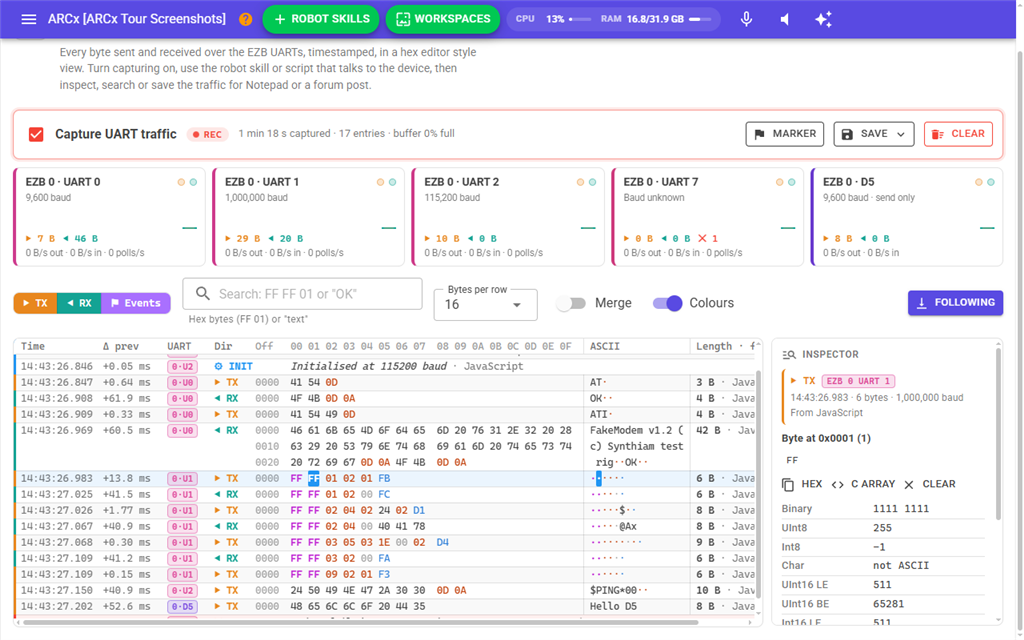Select the row with ASCII "$PING*00"
Screen dimensions: 1024x640
point(385,590)
